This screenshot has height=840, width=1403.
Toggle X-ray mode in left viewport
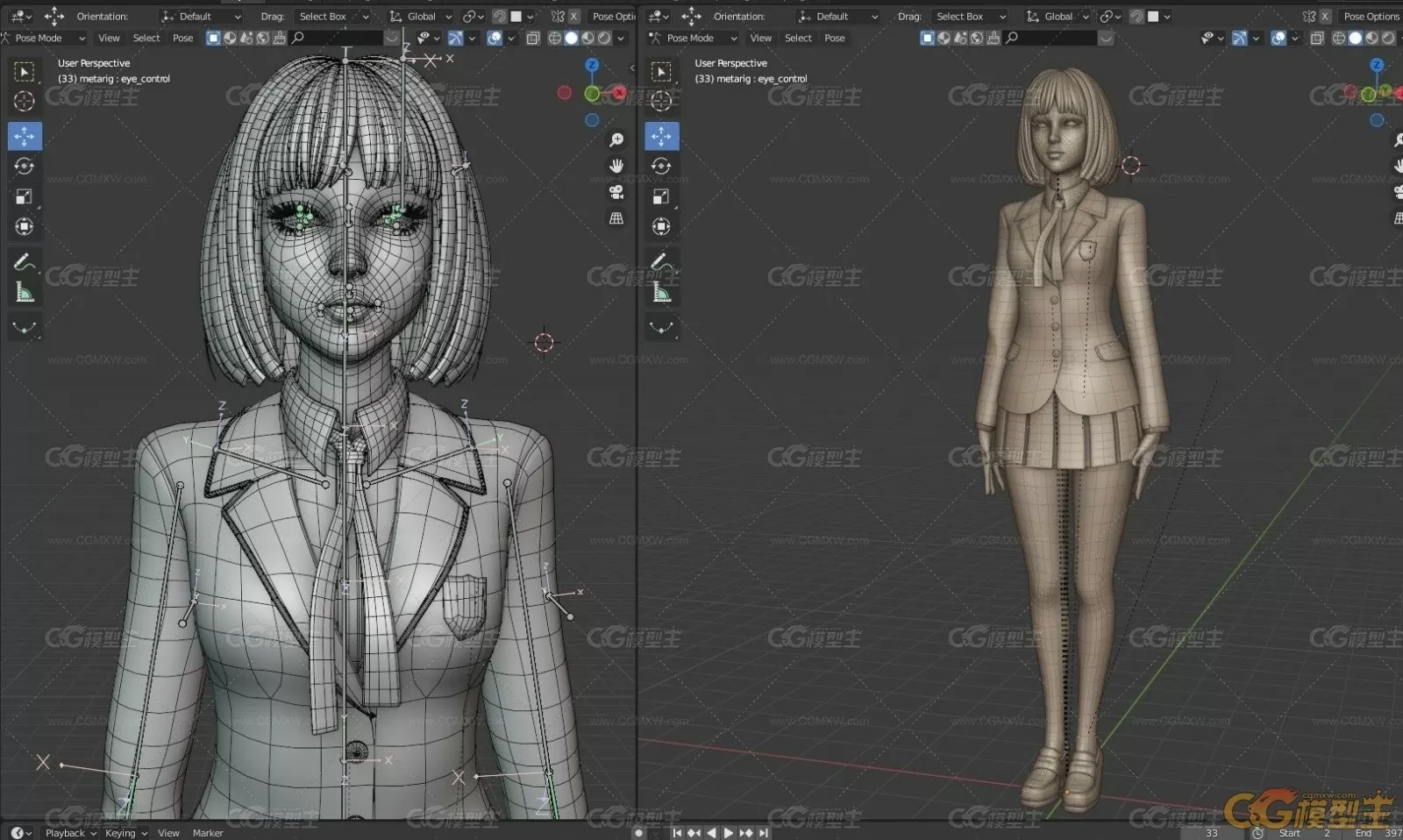coord(533,39)
